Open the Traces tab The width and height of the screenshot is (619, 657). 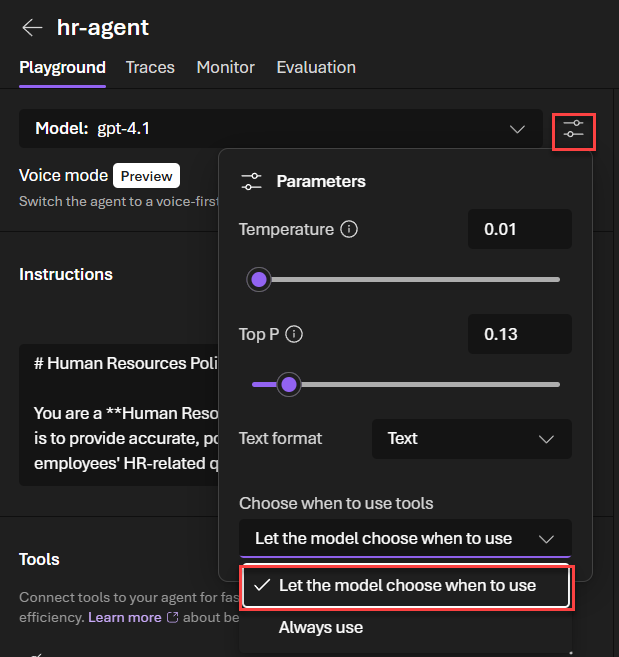click(x=150, y=68)
